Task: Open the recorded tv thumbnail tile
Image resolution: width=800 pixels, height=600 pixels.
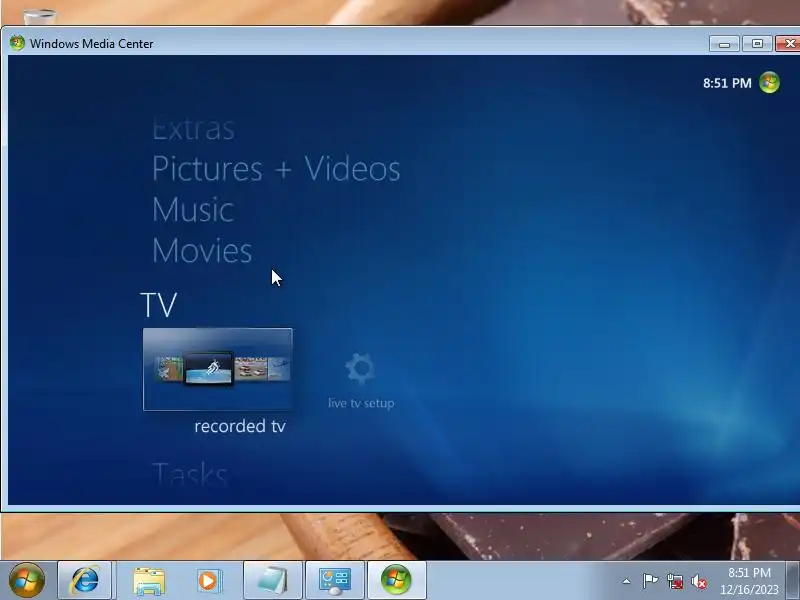Action: 218,369
